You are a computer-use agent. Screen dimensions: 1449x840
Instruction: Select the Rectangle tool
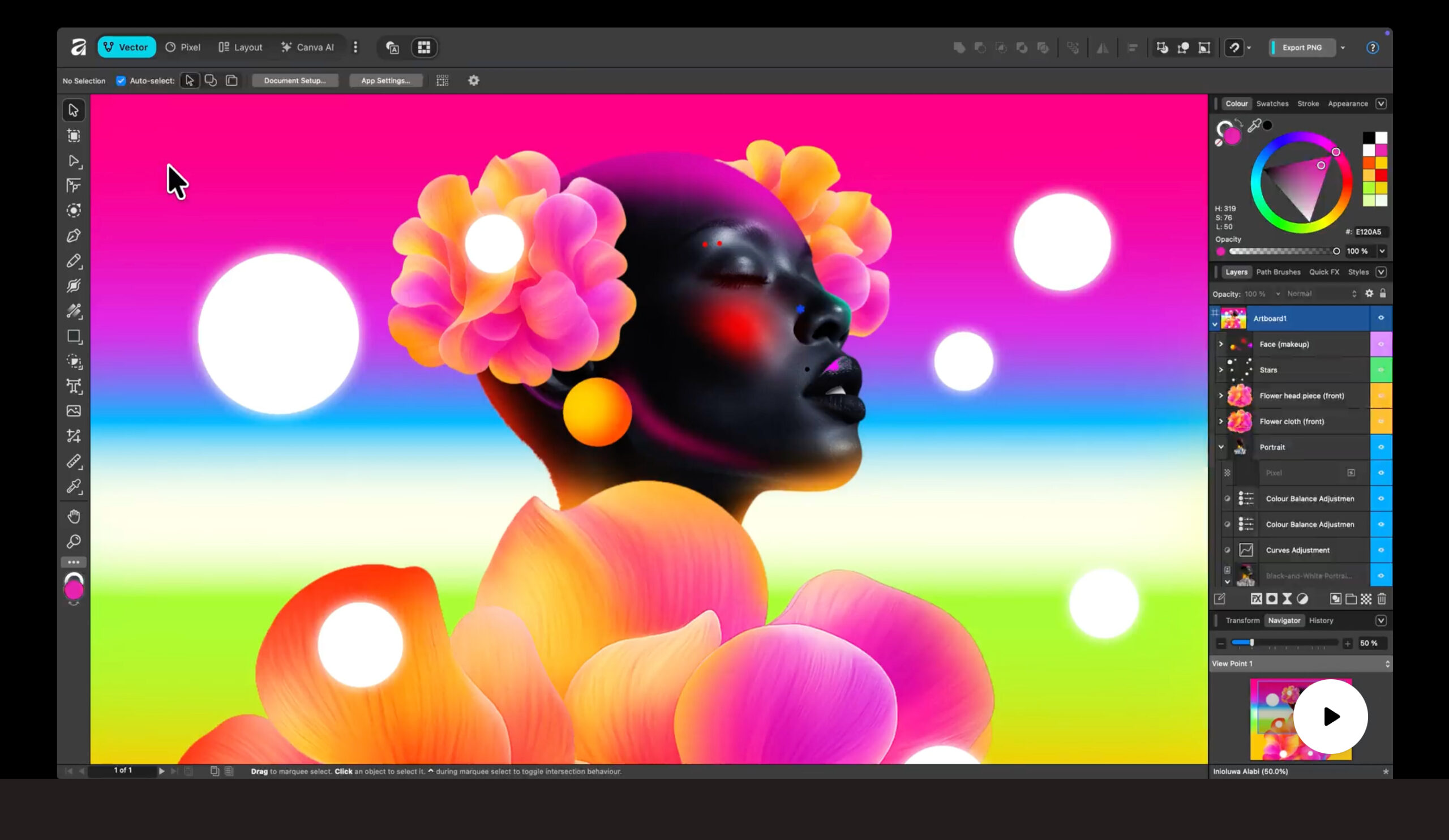pyautogui.click(x=74, y=337)
